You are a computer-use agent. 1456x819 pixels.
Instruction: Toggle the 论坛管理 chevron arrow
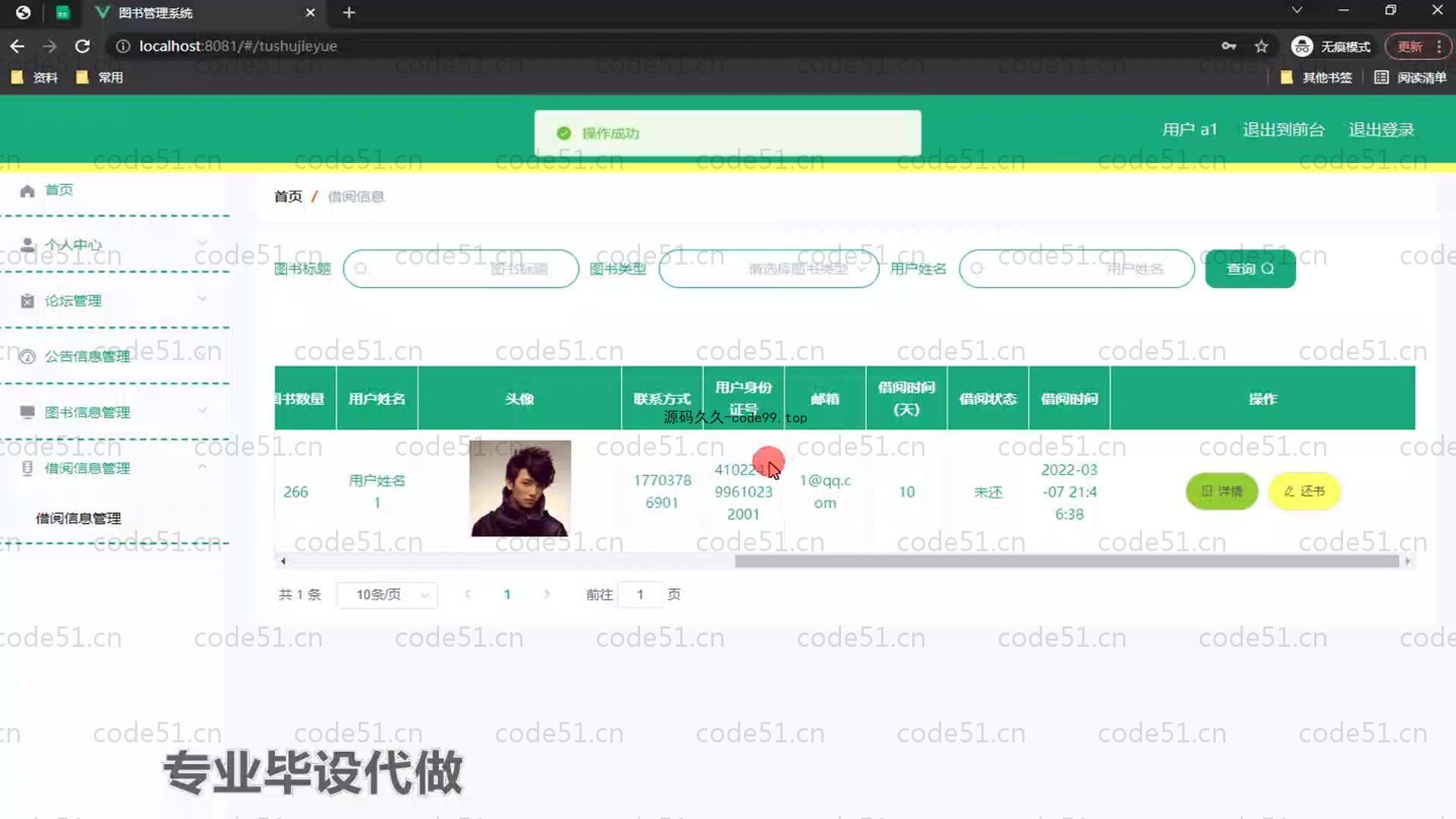[202, 299]
